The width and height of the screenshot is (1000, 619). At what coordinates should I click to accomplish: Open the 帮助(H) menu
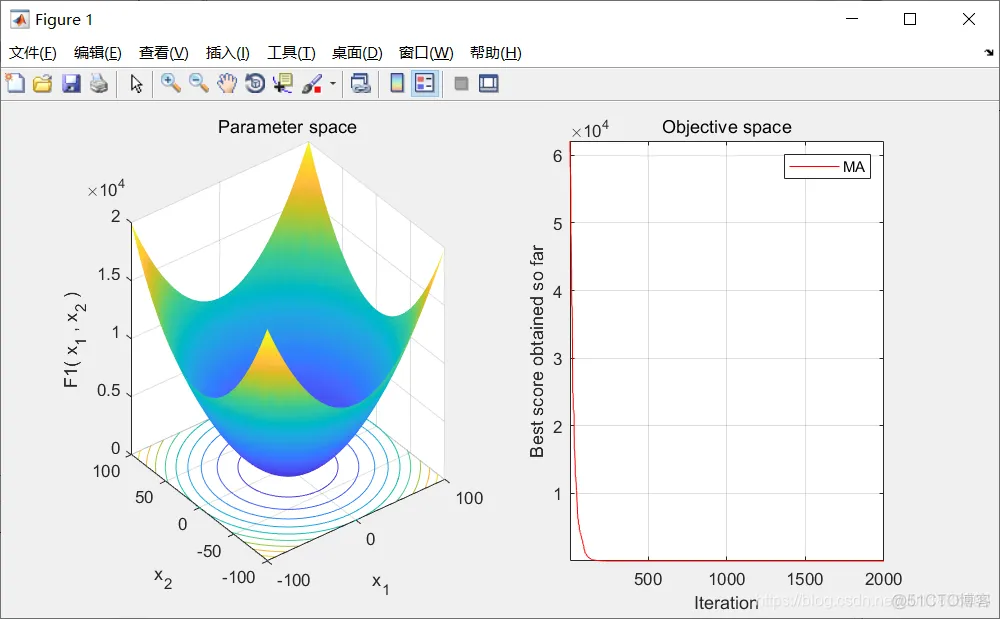[x=496, y=52]
